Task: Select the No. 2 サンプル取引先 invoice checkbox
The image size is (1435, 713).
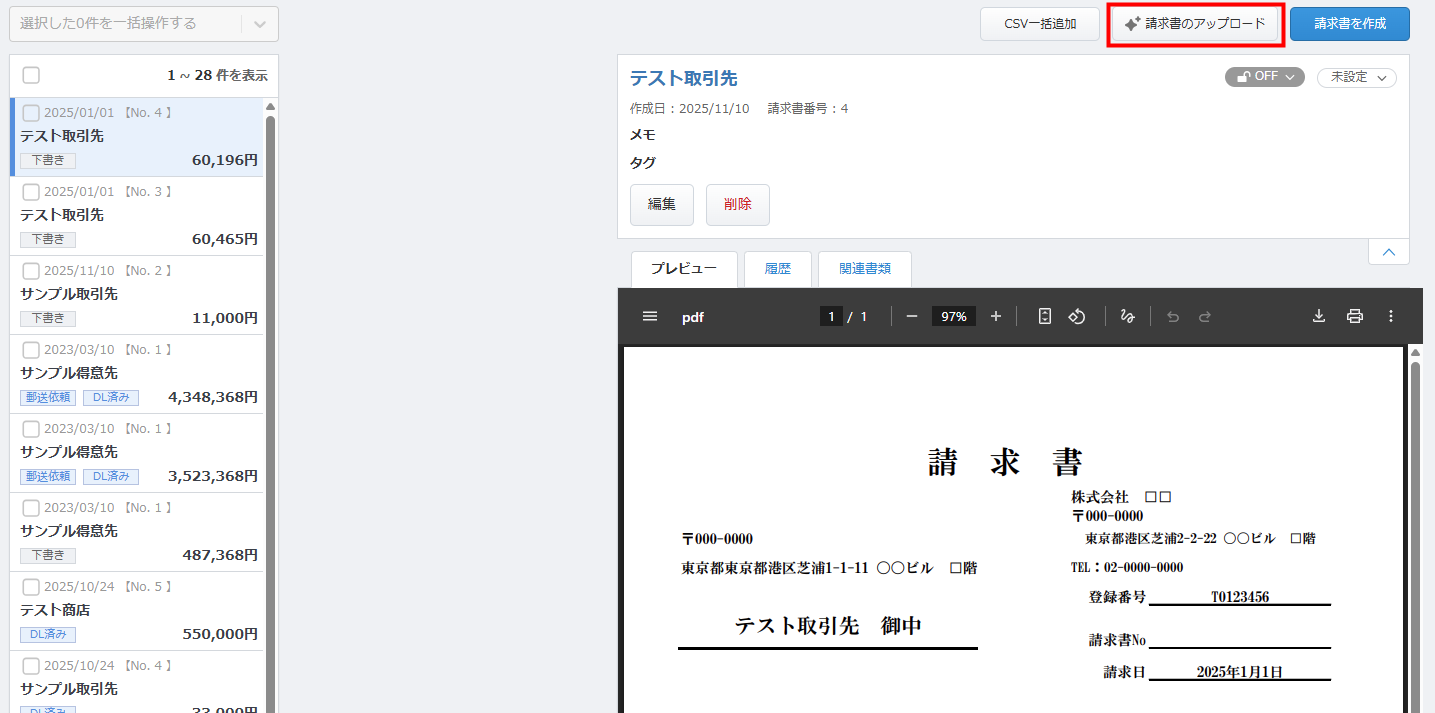Action: coord(31,271)
